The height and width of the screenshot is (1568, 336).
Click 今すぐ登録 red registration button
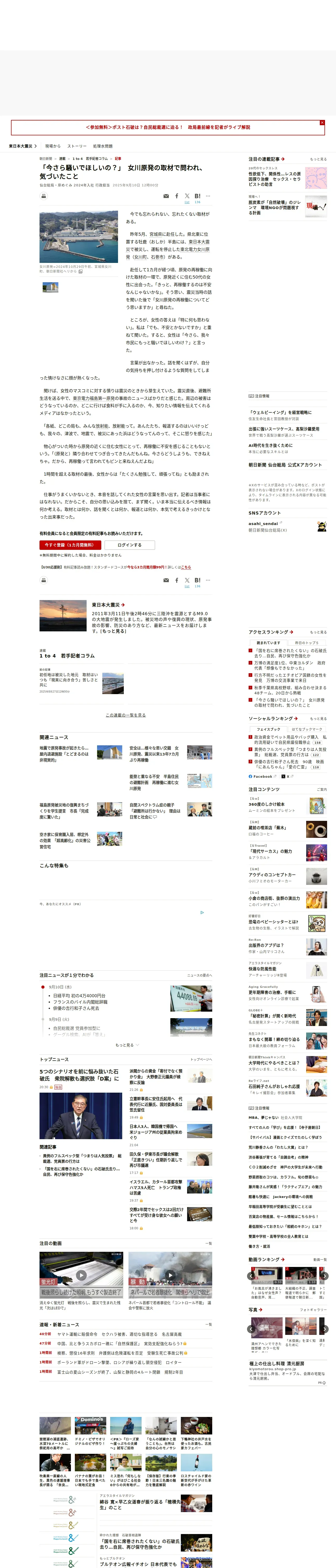coord(70,545)
